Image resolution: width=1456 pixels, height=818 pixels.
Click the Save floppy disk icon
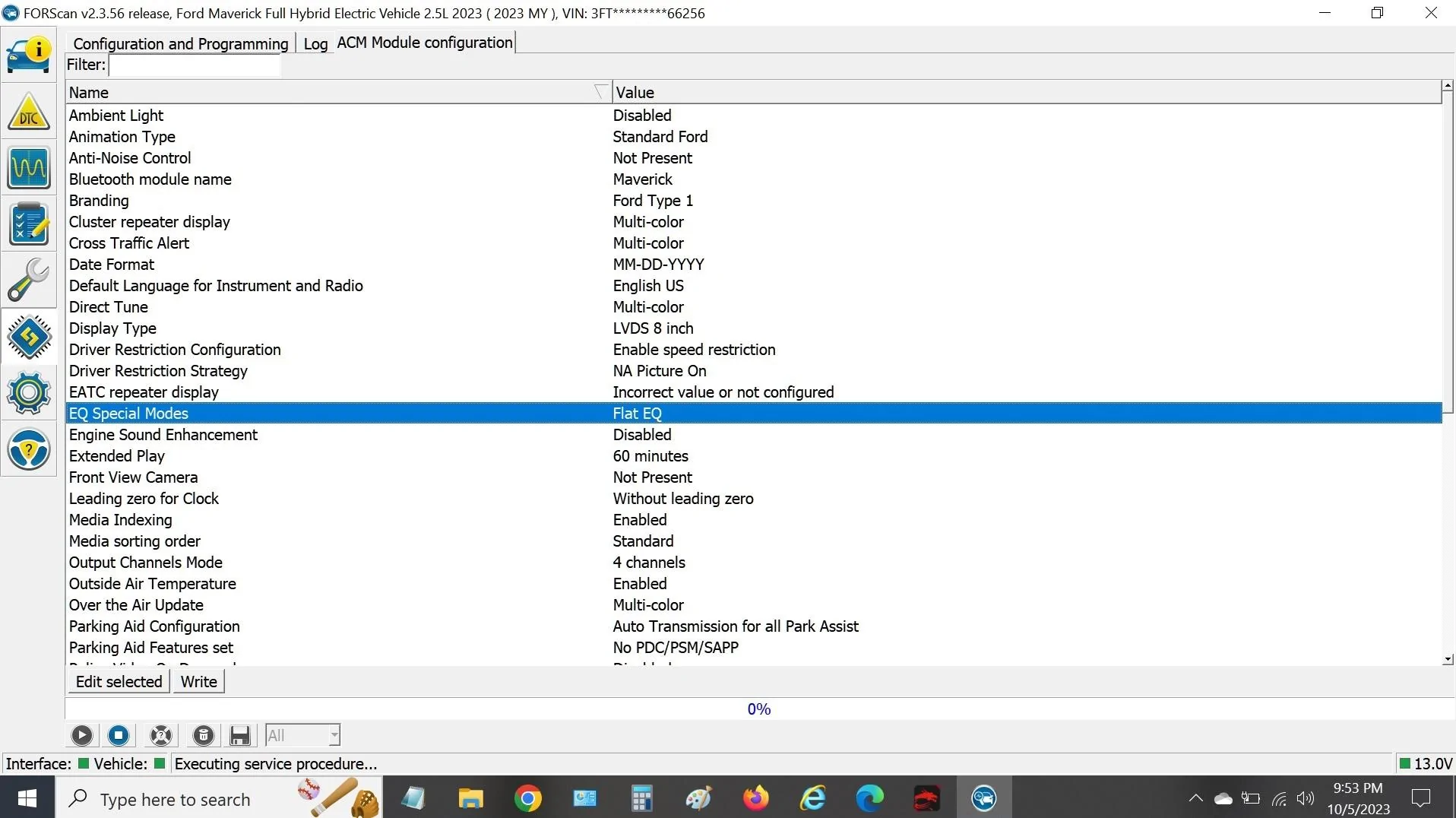(240, 735)
